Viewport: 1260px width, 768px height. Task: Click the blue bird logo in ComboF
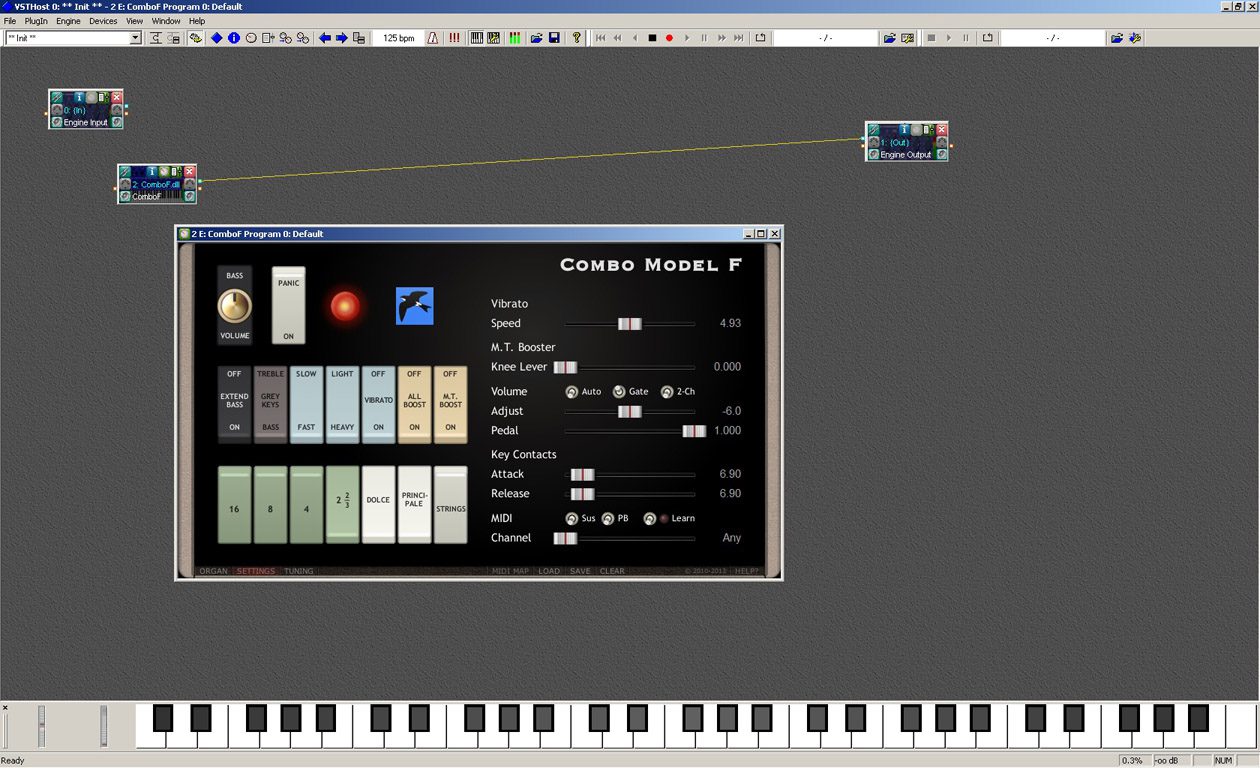coord(414,306)
